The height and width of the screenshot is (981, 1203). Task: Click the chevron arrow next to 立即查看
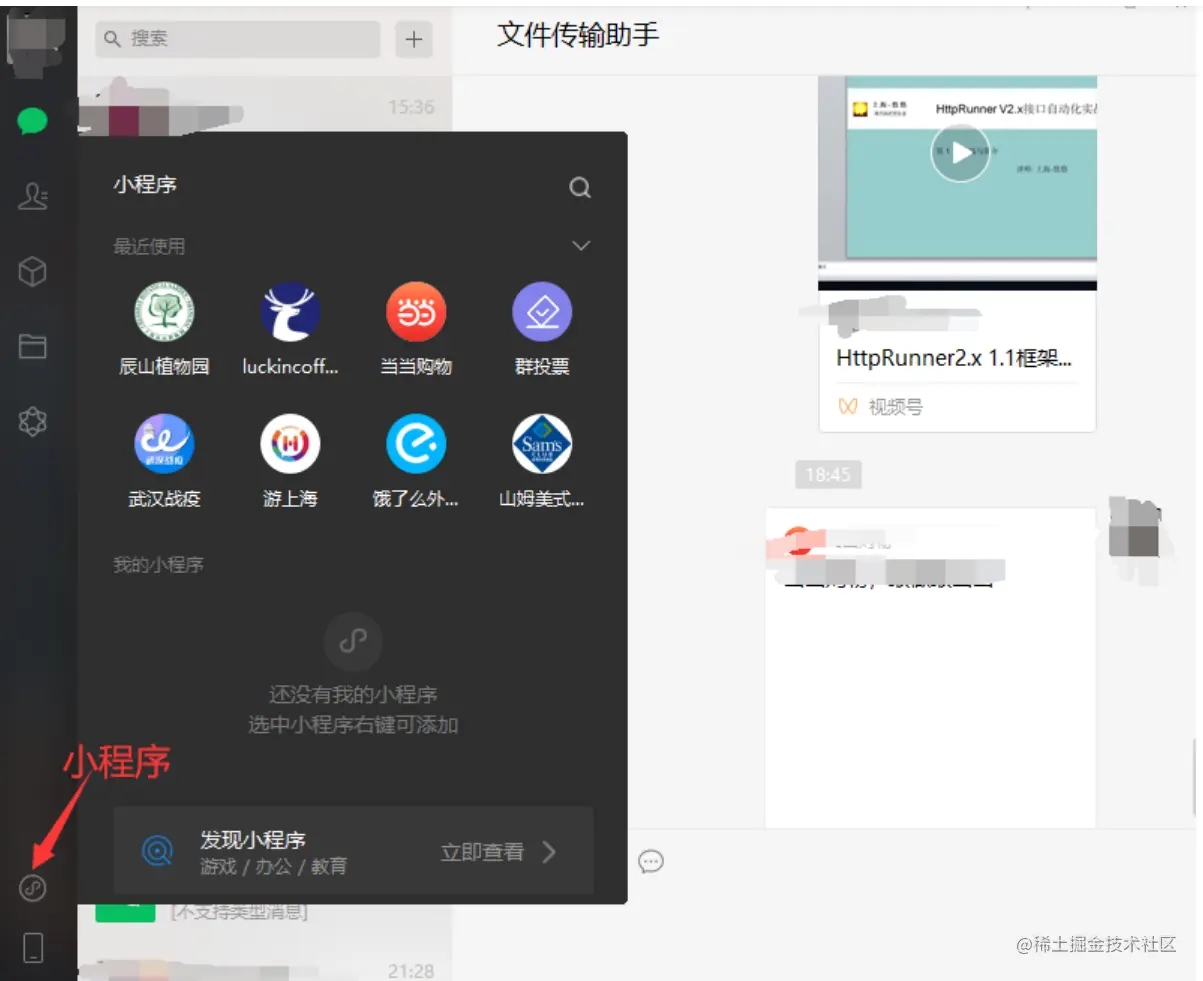pyautogui.click(x=549, y=852)
